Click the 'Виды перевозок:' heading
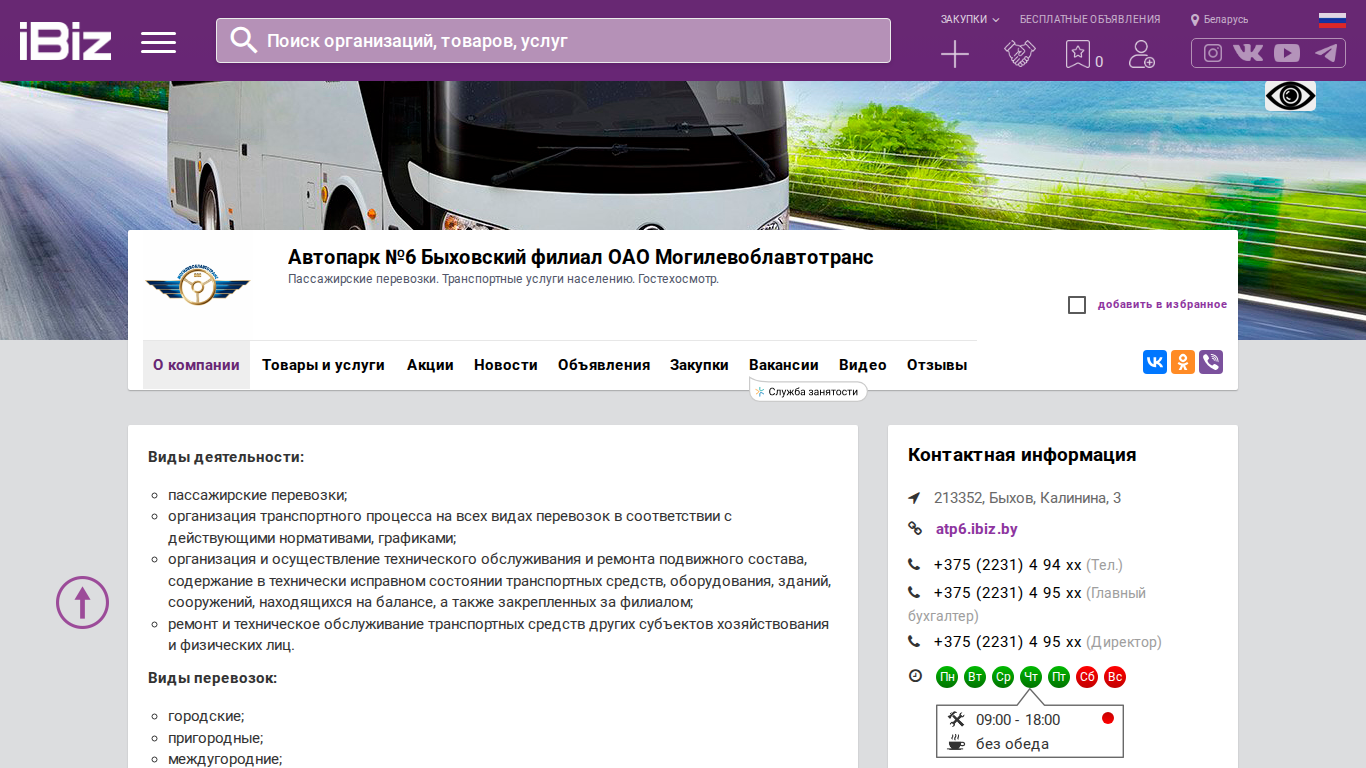1366x768 pixels. [212, 678]
